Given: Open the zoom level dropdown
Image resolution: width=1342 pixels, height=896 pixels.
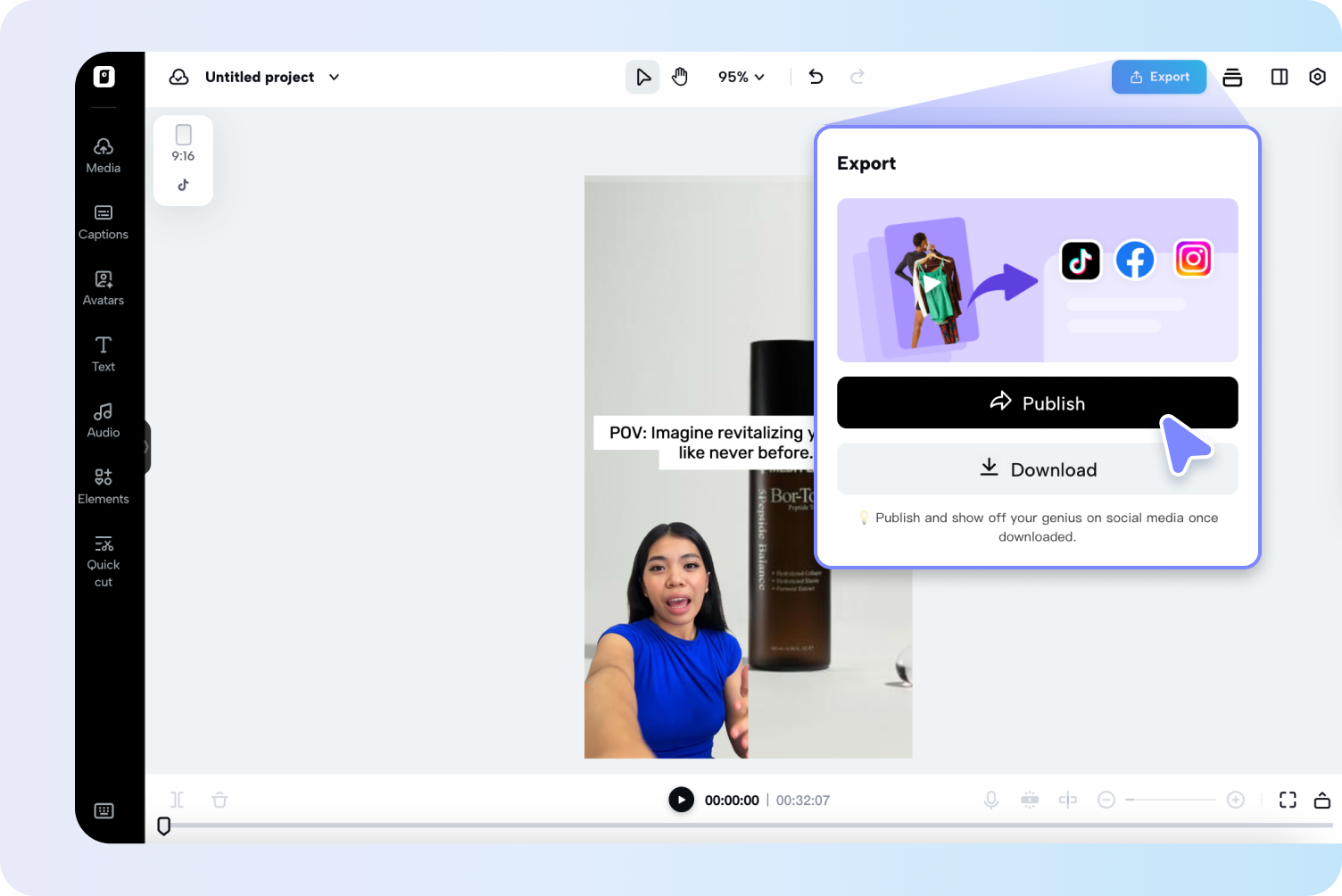Looking at the screenshot, I should pos(741,77).
